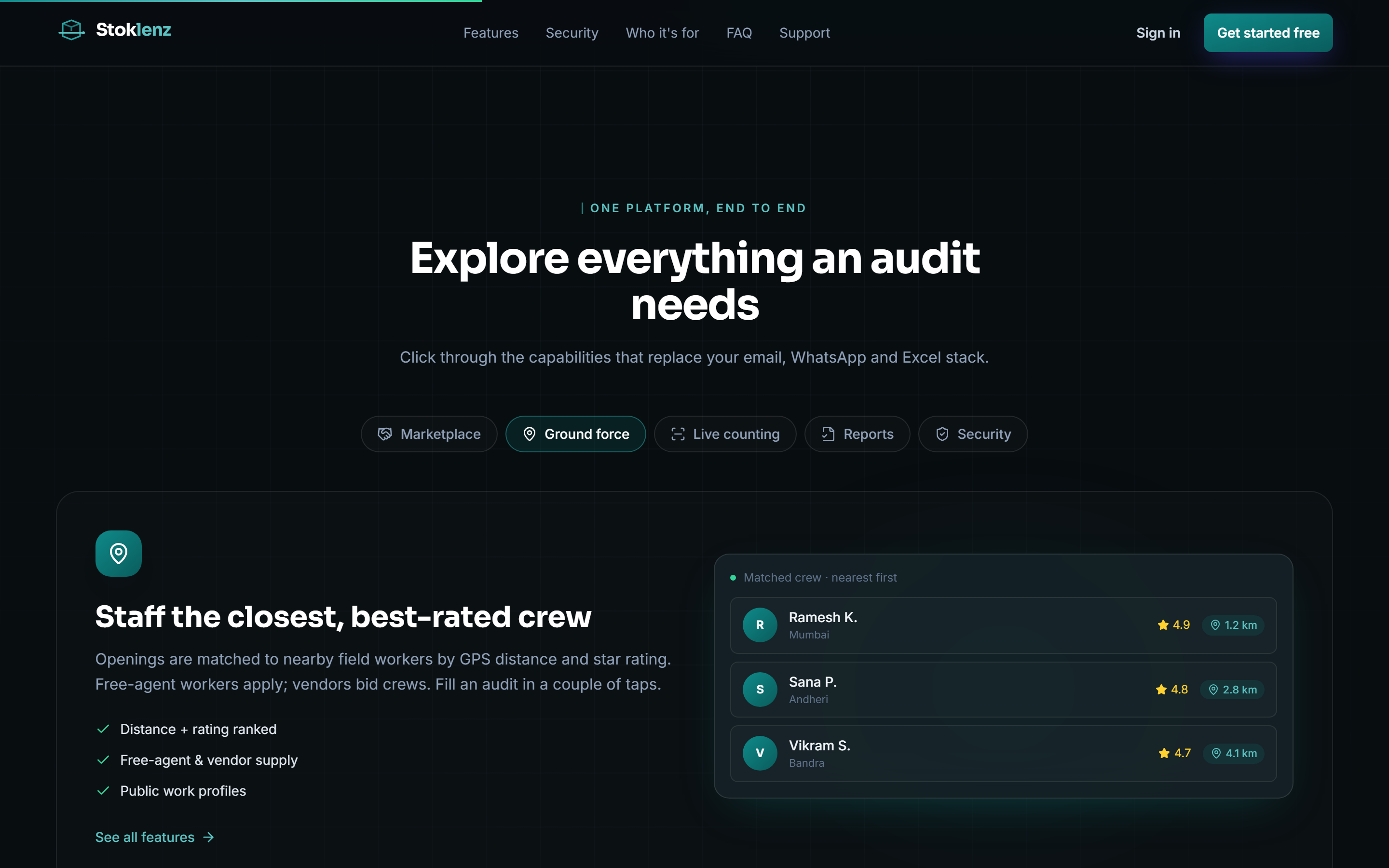Follow the See all features link
1389x868 pixels.
point(155,838)
